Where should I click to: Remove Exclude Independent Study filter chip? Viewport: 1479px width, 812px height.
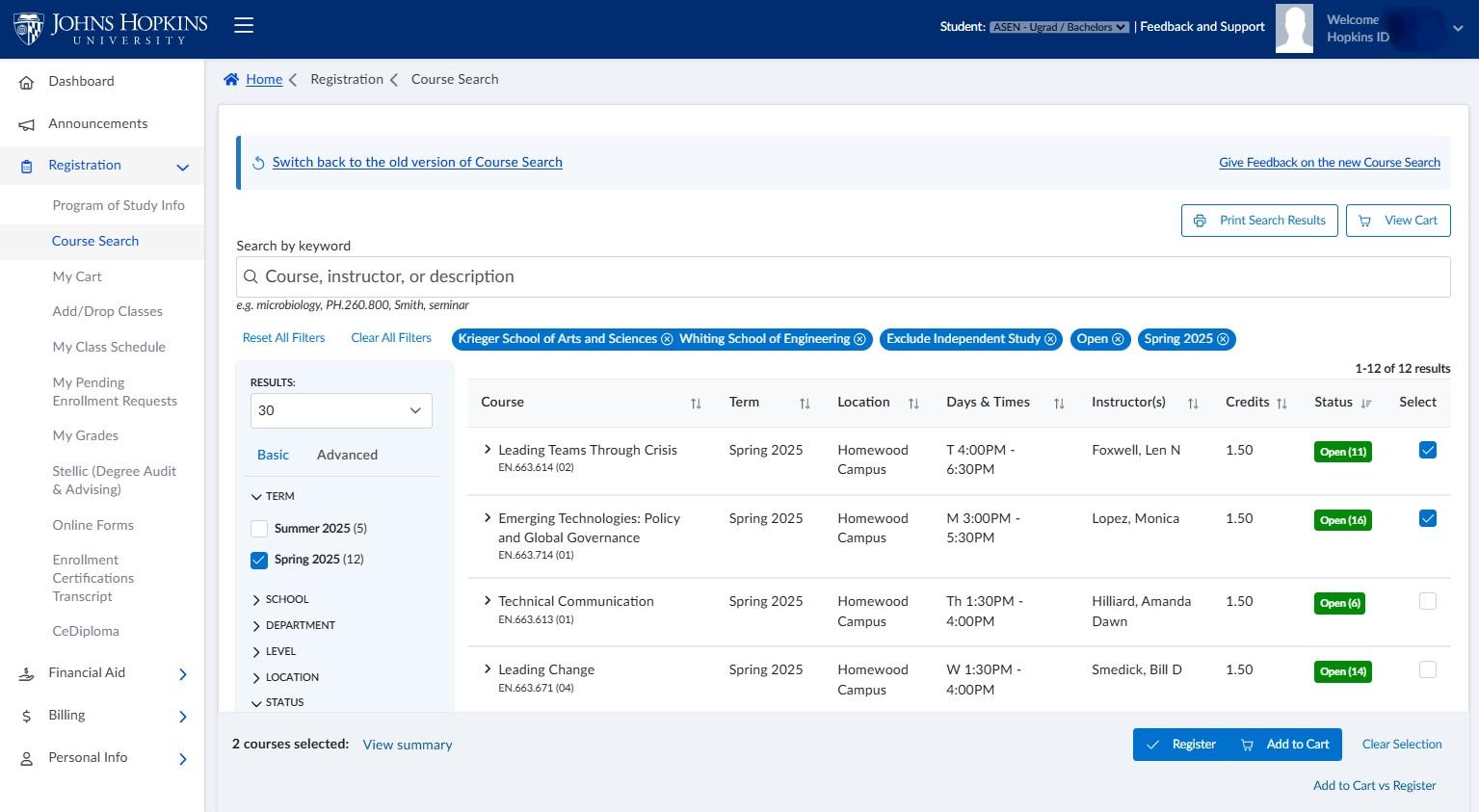tap(1050, 339)
